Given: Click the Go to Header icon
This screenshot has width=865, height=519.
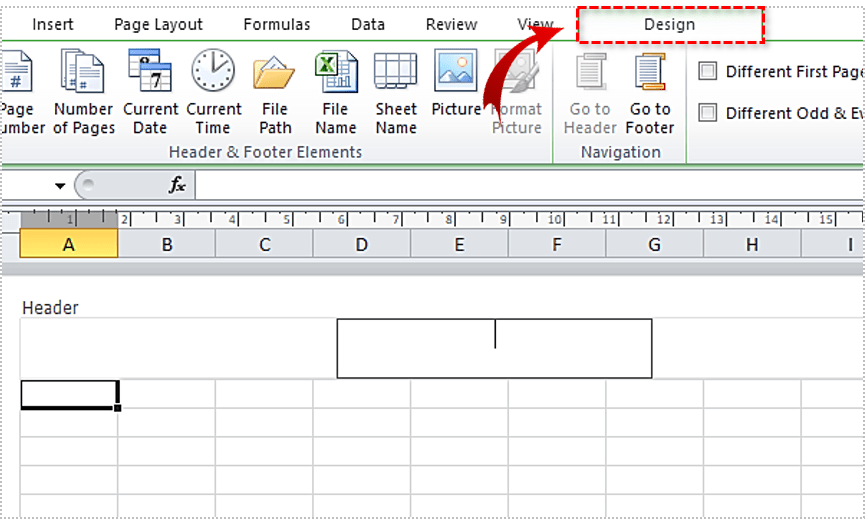Looking at the screenshot, I should (590, 92).
